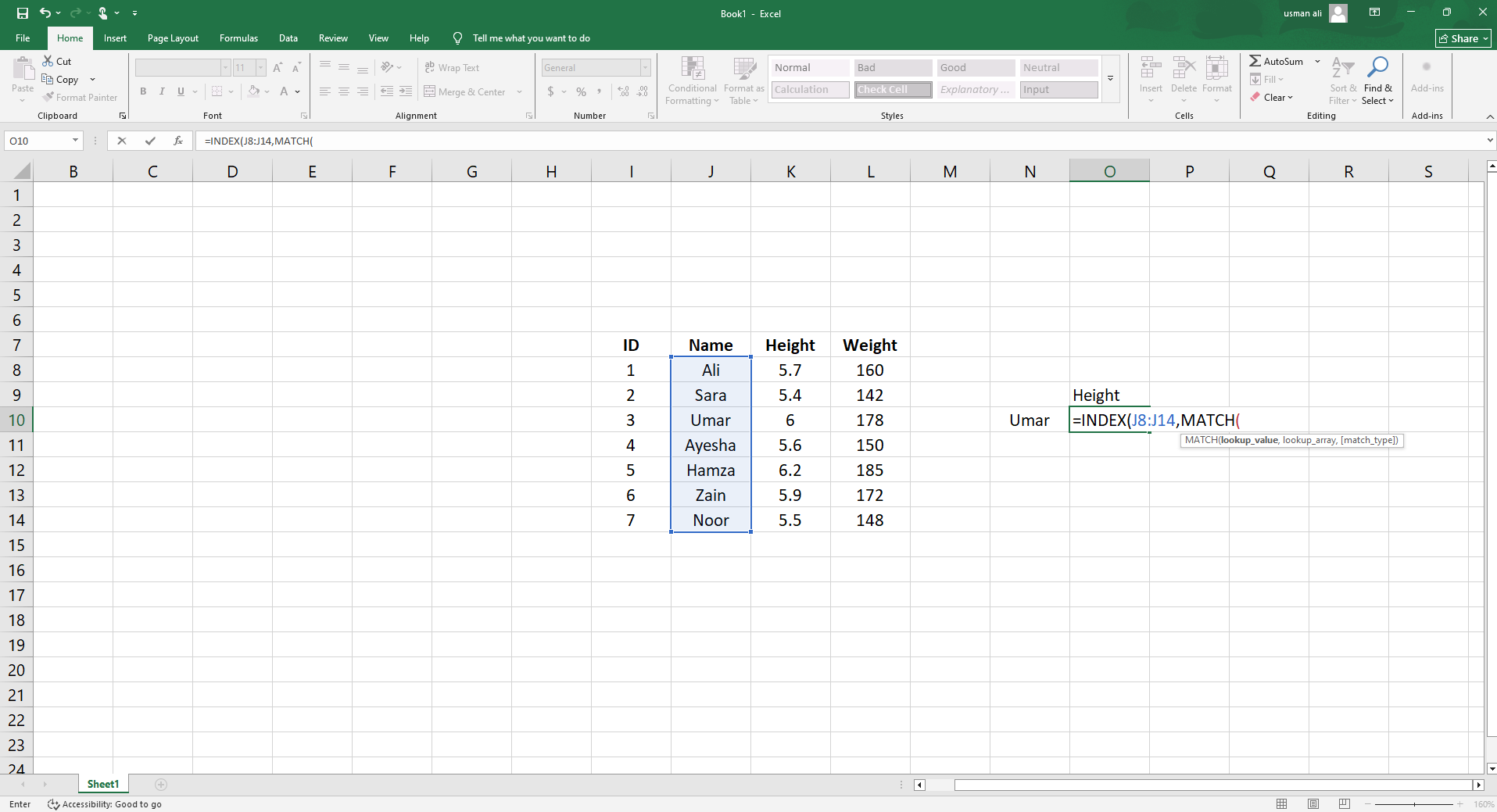Click the Save icon in quick access toolbar
Viewport: 1497px width, 812px height.
23,13
